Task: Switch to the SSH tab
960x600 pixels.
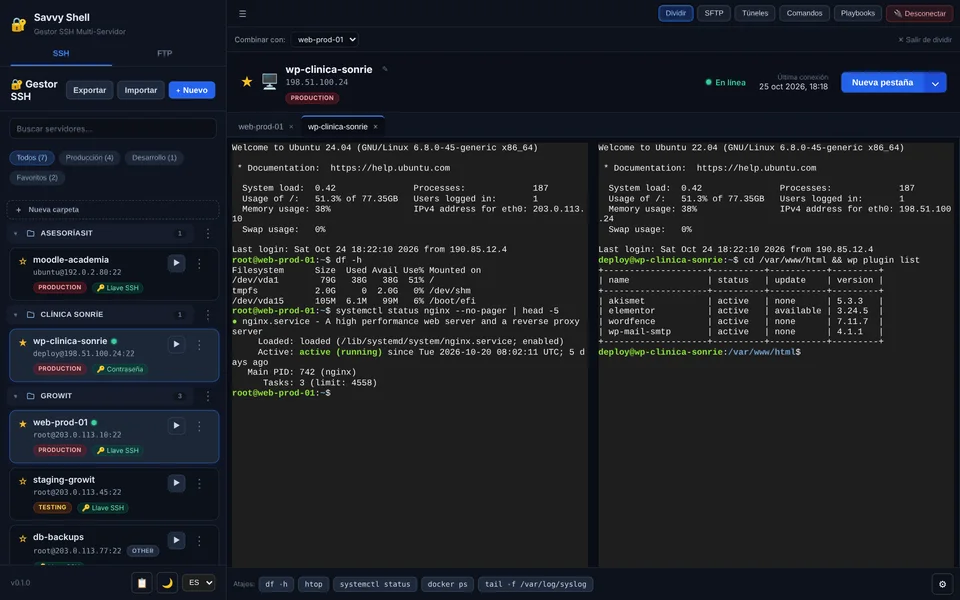Action: (61, 53)
